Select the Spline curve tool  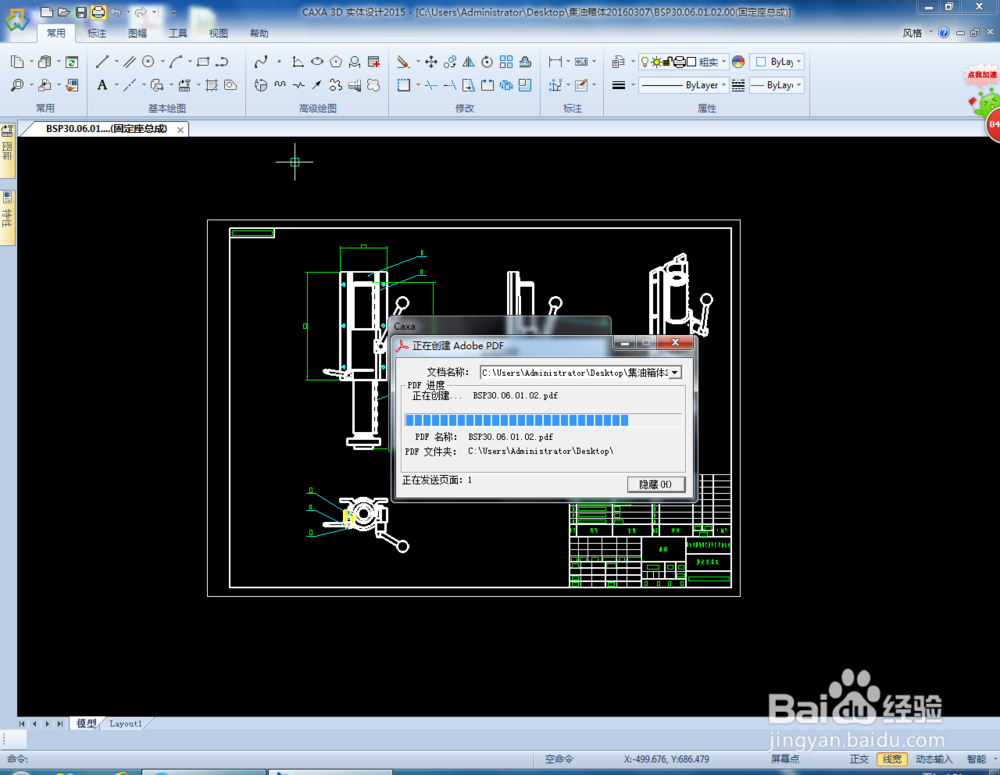coord(261,62)
